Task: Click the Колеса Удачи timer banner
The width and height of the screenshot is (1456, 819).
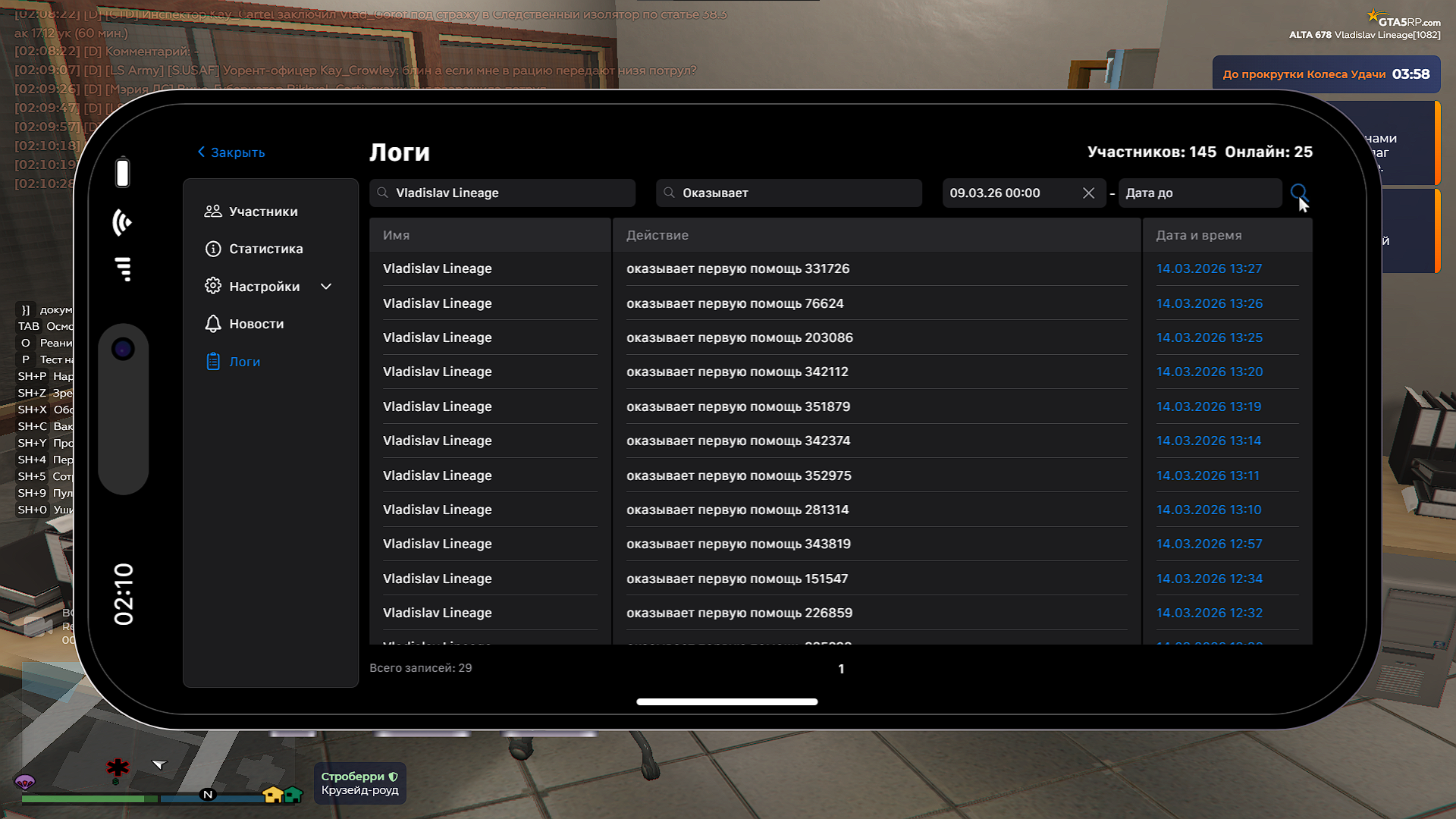Action: [1326, 74]
